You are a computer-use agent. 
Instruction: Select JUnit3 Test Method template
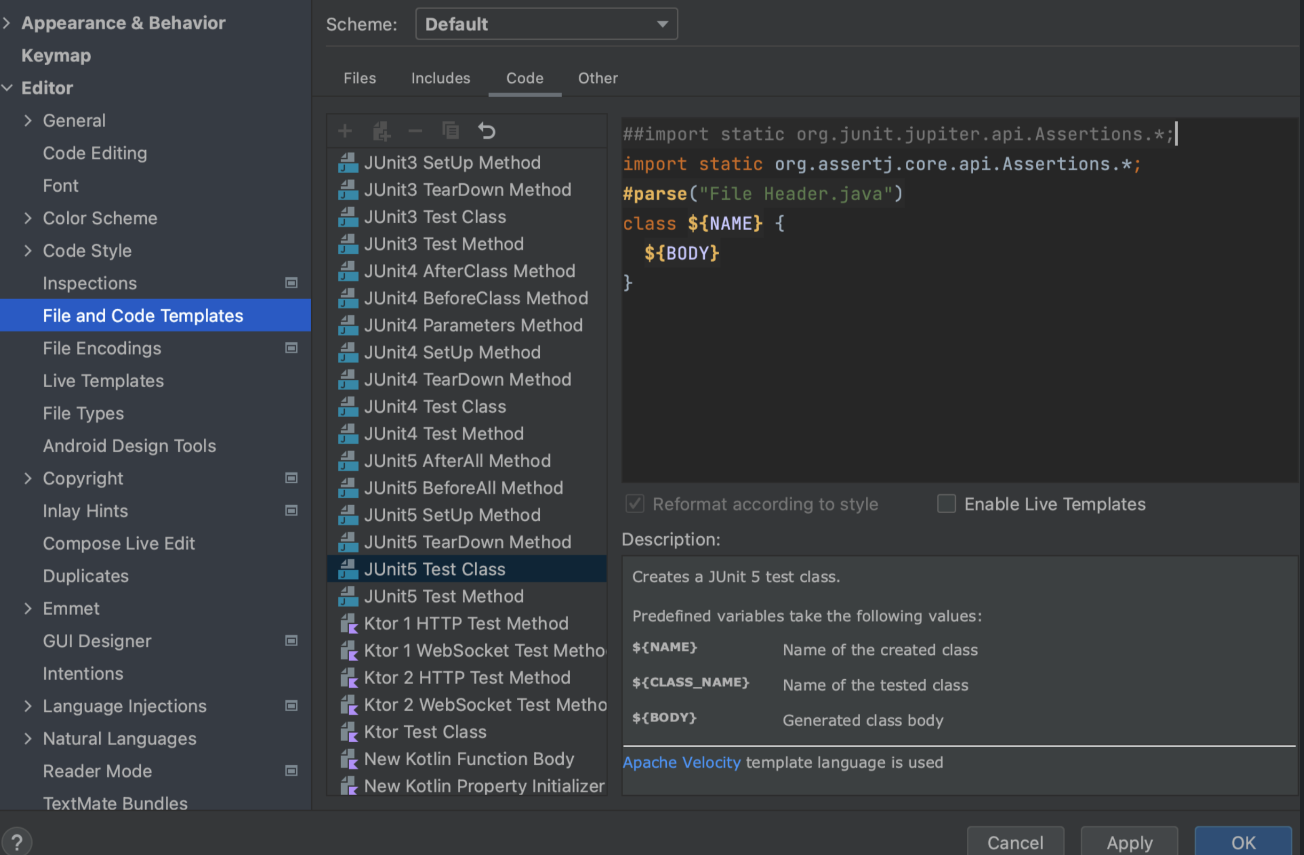click(x=467, y=244)
